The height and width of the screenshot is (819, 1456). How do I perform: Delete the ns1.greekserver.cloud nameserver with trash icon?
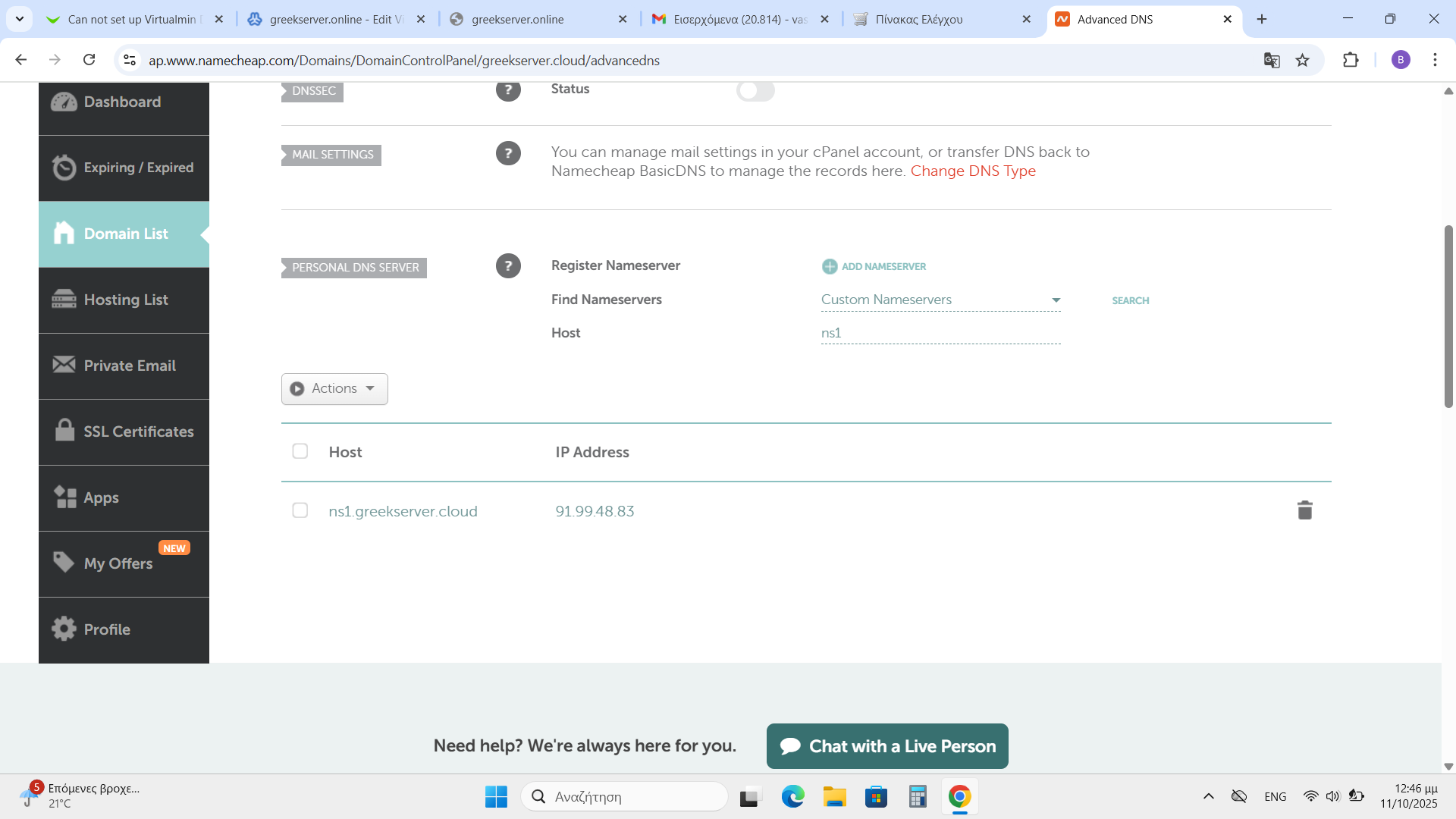coord(1304,510)
